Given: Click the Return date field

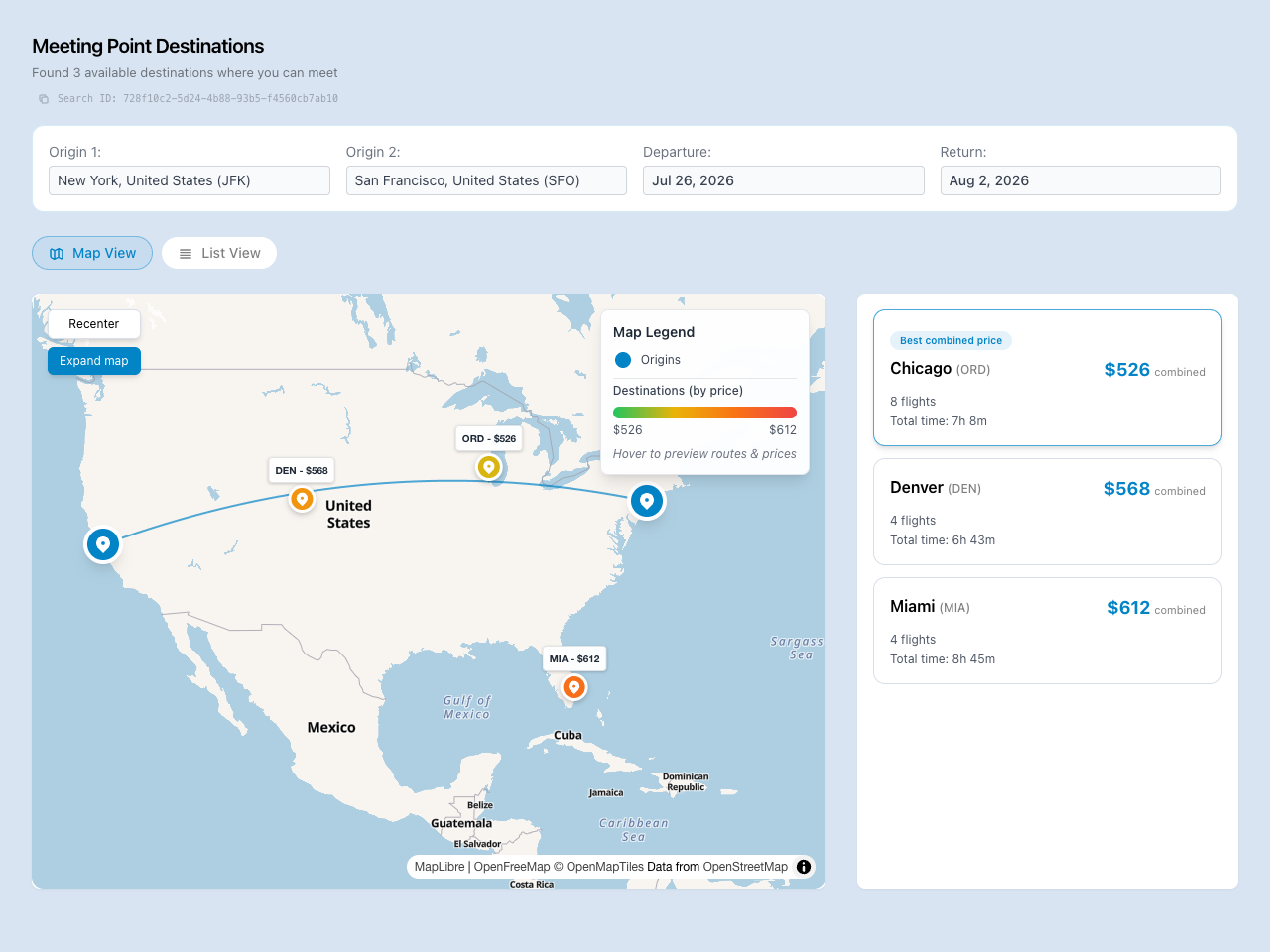Looking at the screenshot, I should (x=1080, y=180).
